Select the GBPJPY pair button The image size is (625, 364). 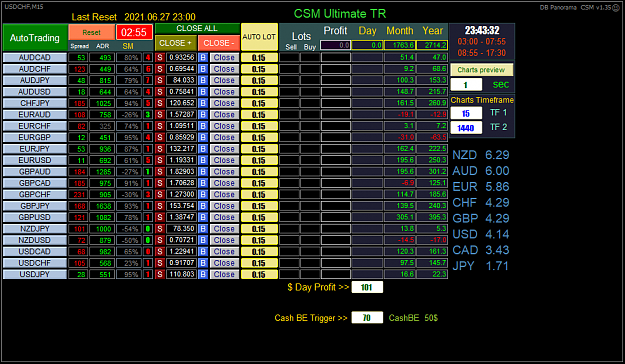pos(35,206)
